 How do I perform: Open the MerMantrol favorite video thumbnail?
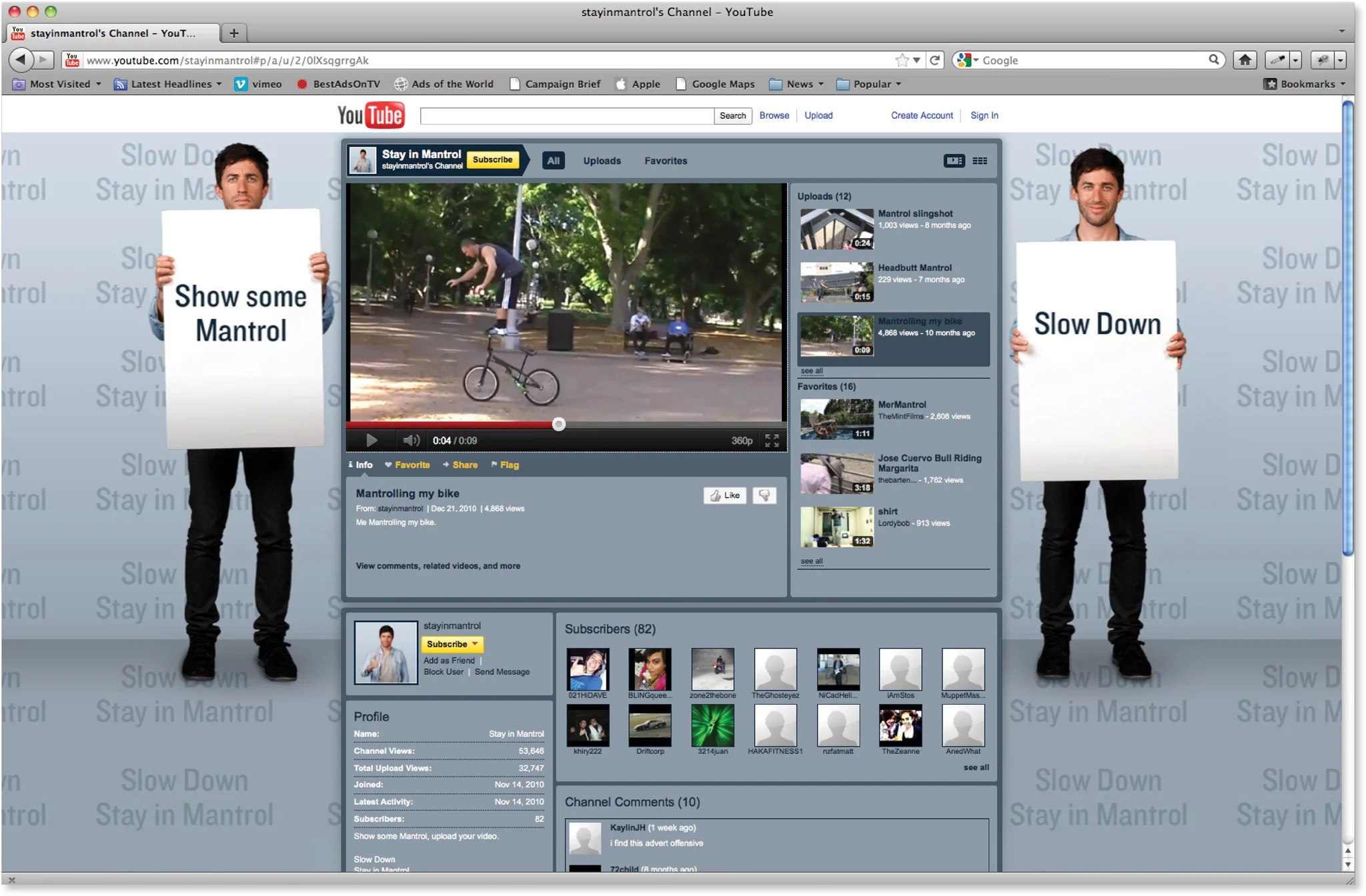point(836,419)
